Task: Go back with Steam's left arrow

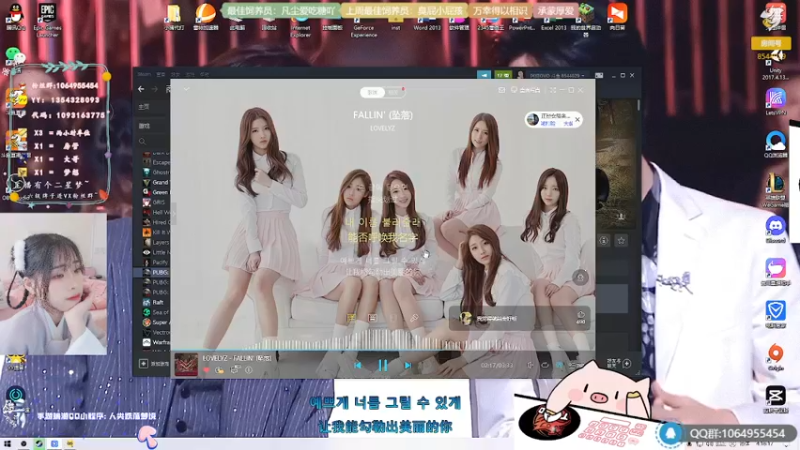Action: (x=141, y=89)
